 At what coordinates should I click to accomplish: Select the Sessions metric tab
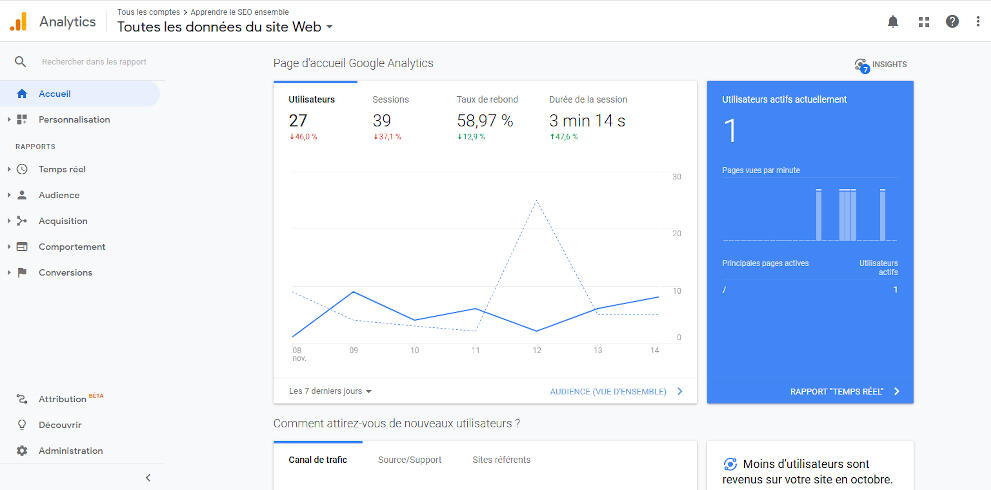[x=390, y=100]
